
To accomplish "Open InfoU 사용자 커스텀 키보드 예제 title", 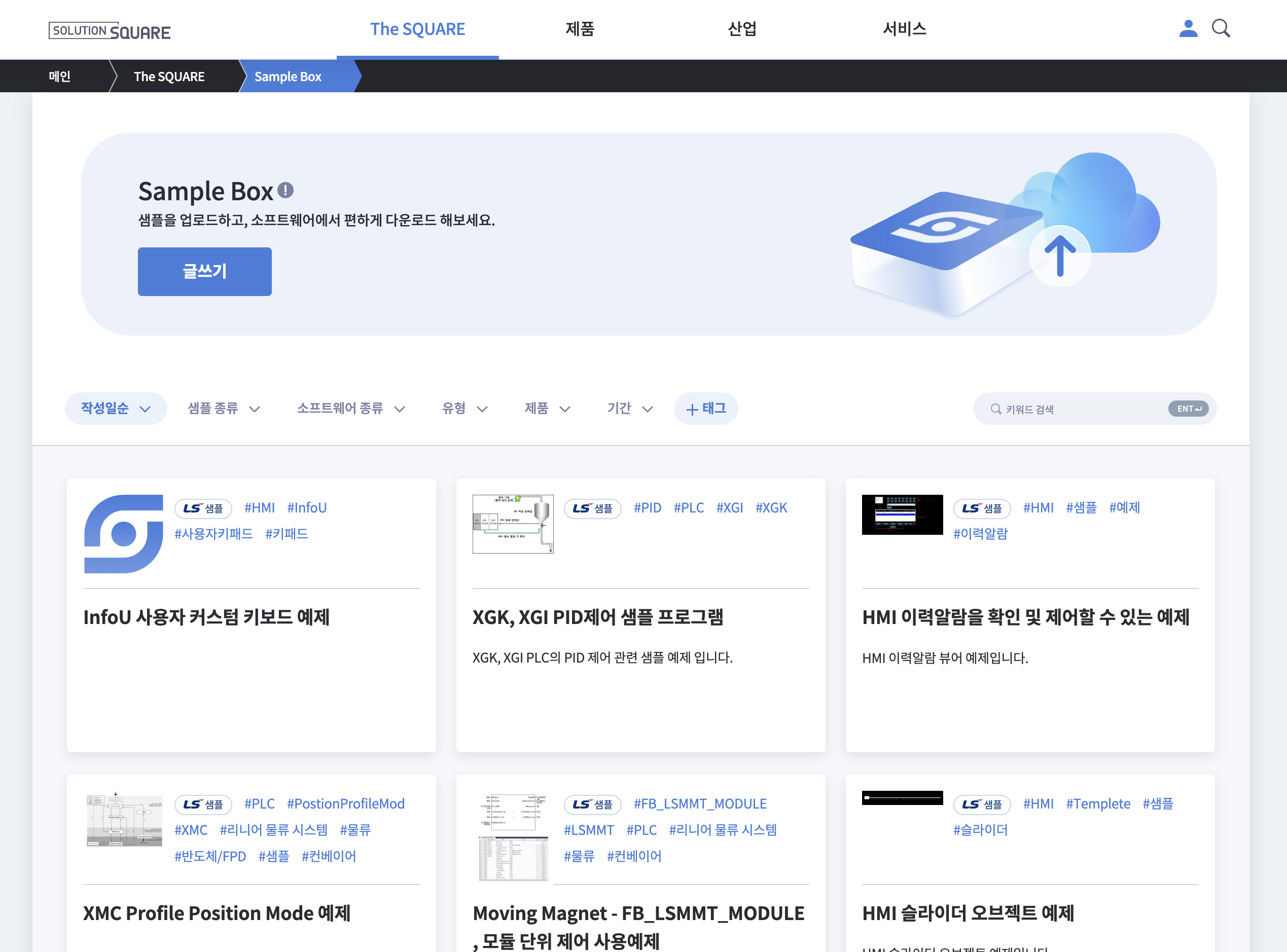I will pyautogui.click(x=206, y=617).
